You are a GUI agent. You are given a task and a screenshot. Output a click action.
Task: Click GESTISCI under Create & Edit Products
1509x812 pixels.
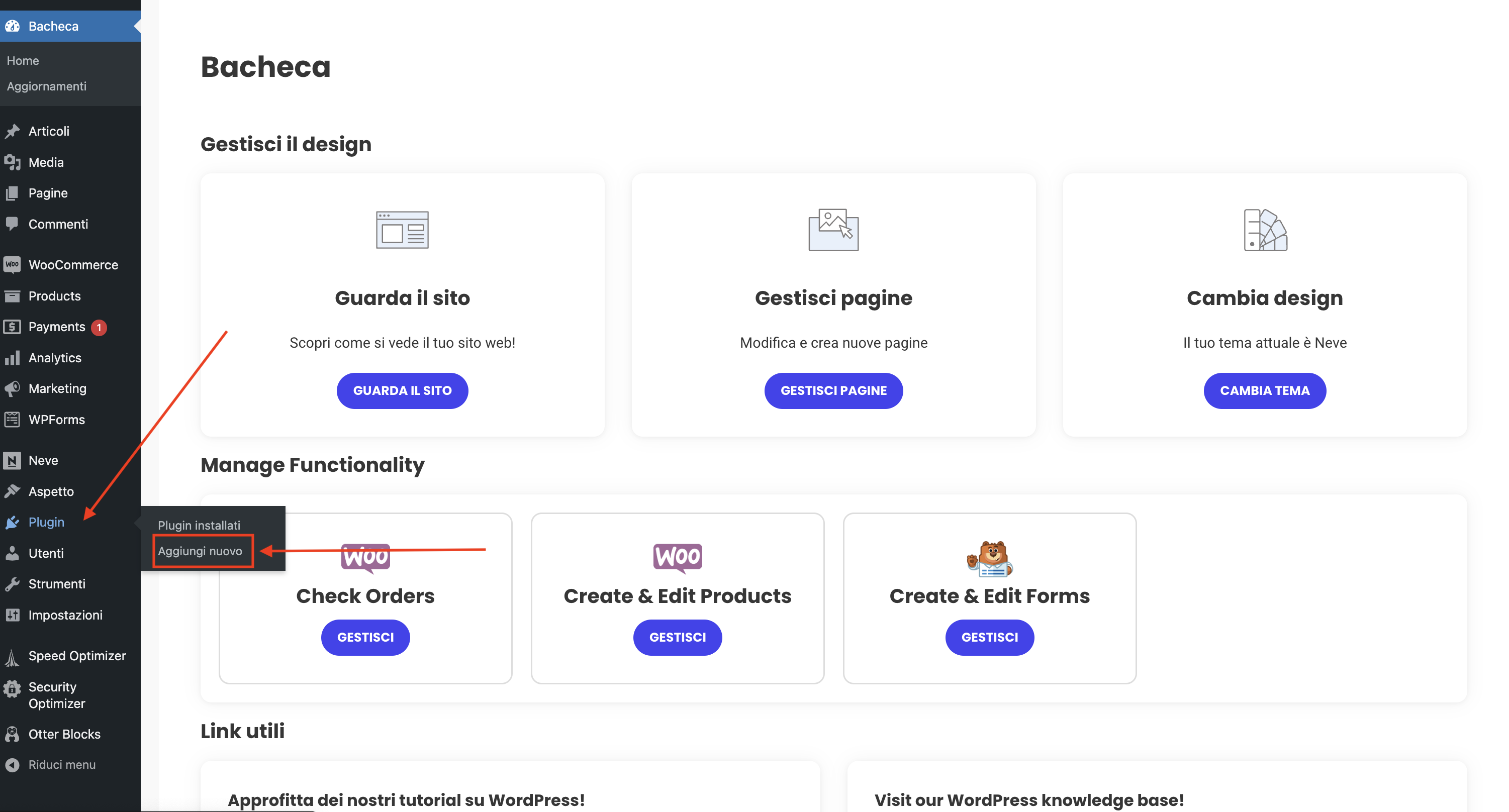pyautogui.click(x=677, y=637)
